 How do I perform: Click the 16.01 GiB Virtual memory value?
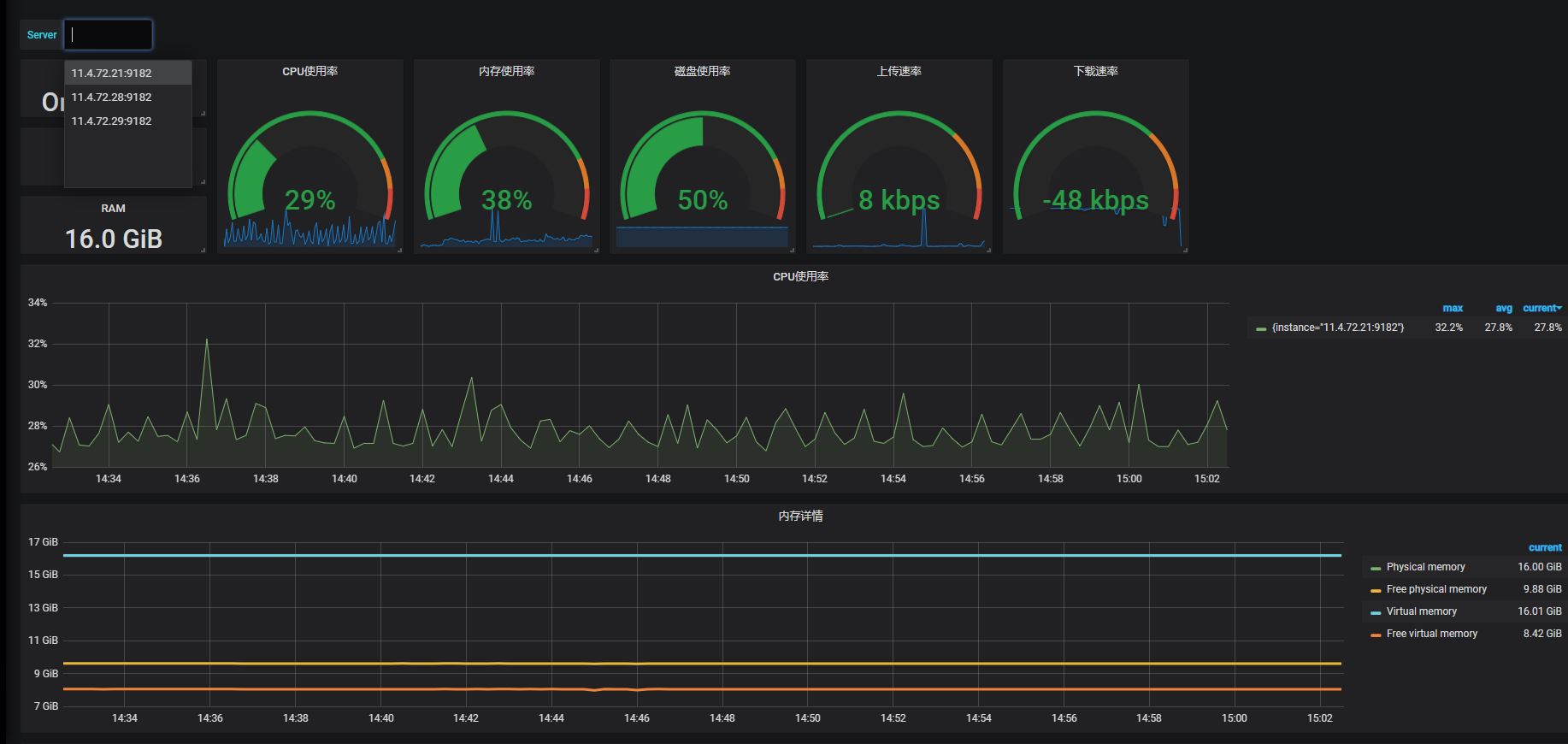coord(1539,611)
